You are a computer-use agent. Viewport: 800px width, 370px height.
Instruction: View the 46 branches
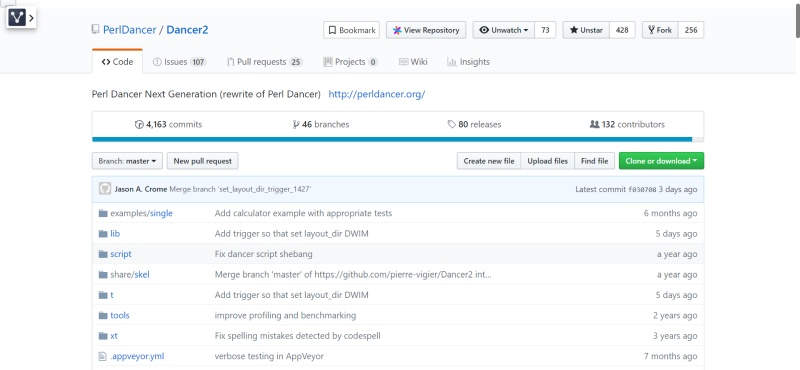click(x=321, y=125)
